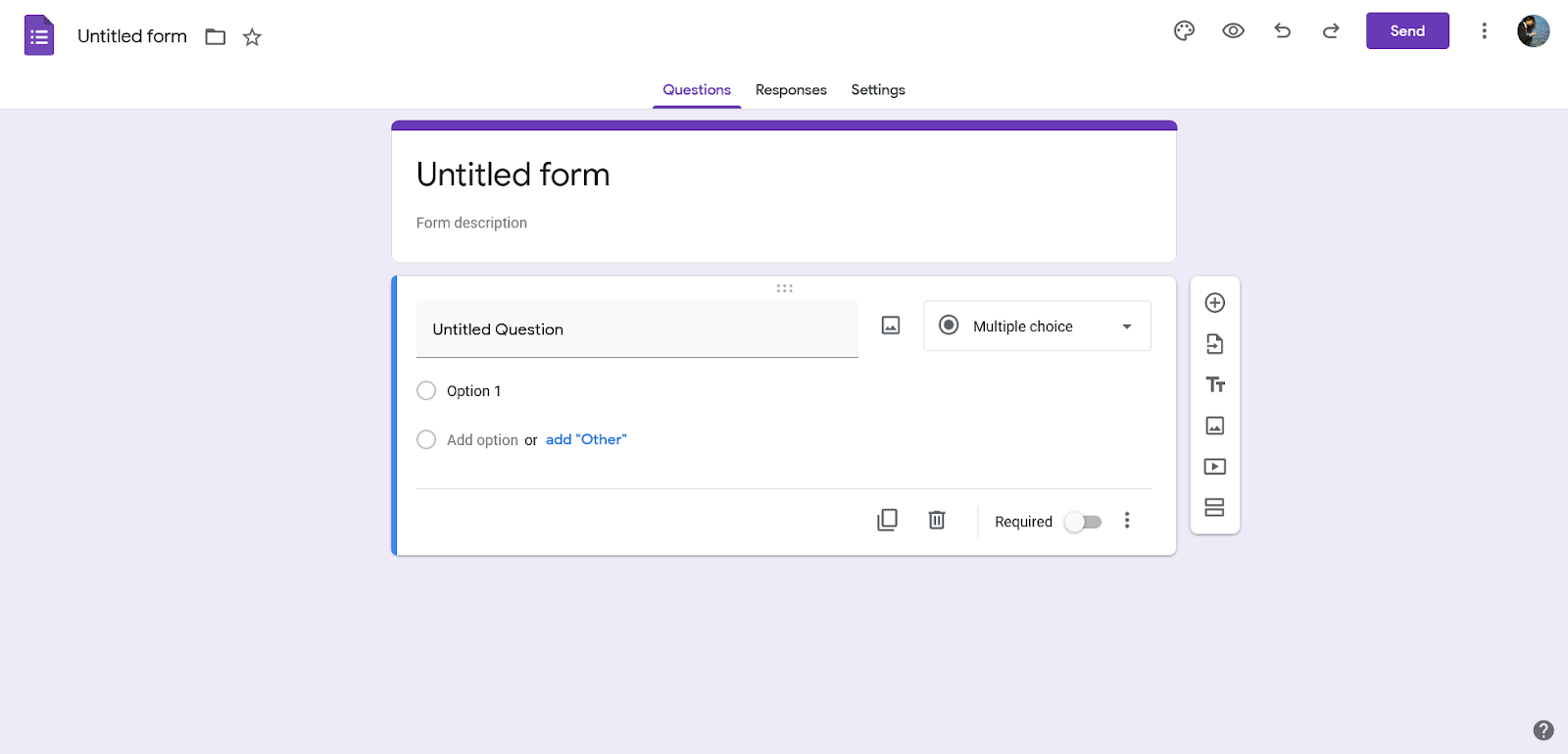The height and width of the screenshot is (754, 1568).
Task: Open the Multiple choice type dropdown
Action: [1037, 326]
